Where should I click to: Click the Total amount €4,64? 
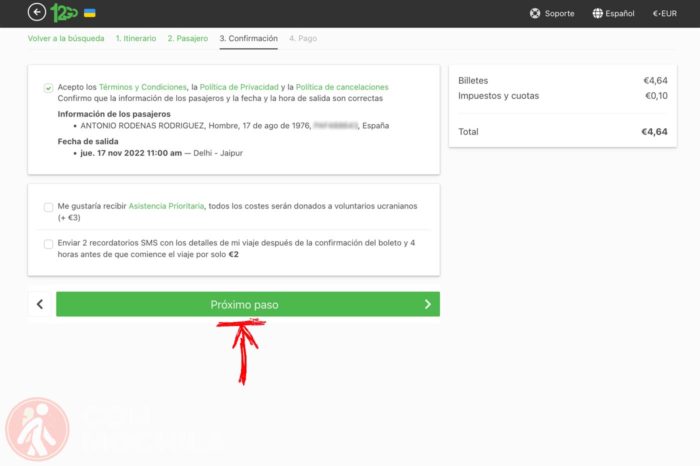tap(654, 132)
